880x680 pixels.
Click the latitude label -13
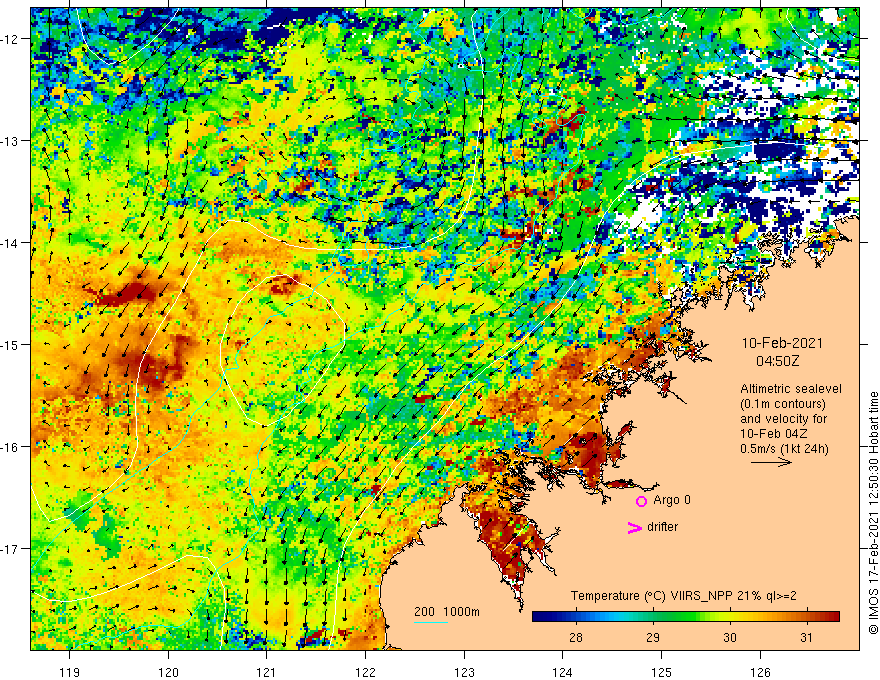tap(11, 141)
